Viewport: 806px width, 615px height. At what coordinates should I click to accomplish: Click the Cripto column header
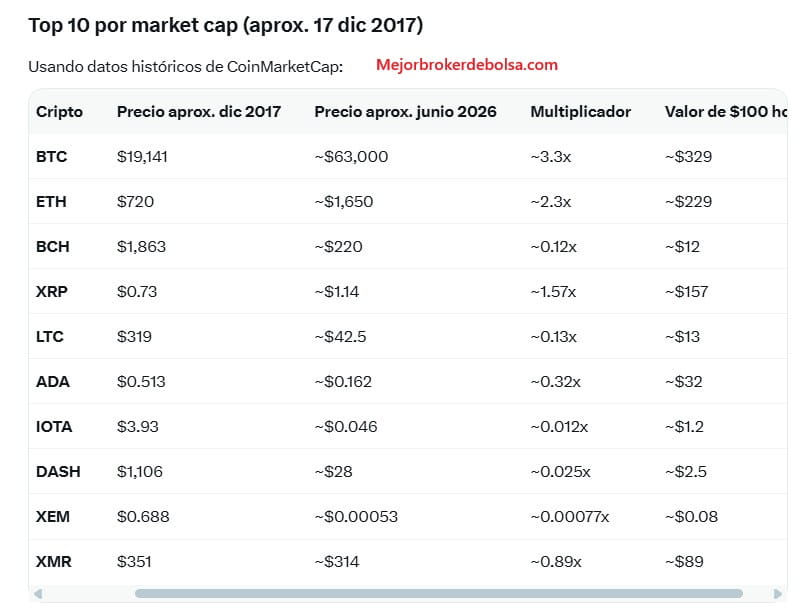pos(59,112)
